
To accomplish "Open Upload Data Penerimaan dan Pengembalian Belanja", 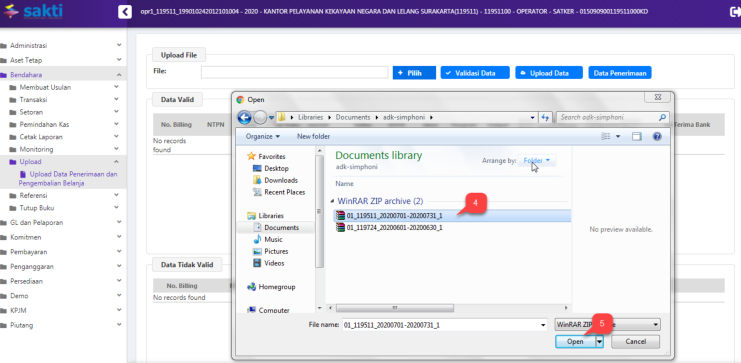I will 68,179.
